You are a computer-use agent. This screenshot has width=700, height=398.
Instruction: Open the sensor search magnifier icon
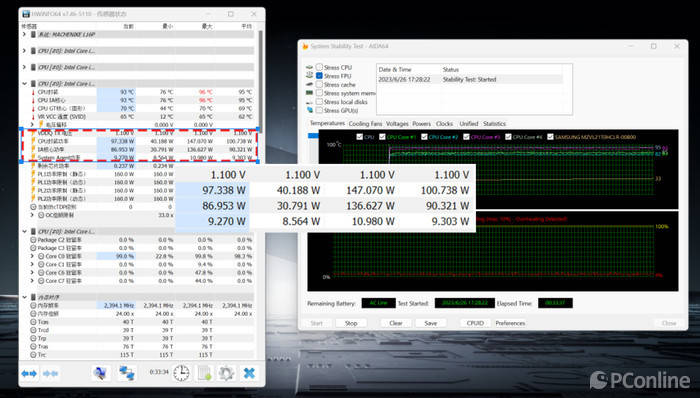pos(101,373)
